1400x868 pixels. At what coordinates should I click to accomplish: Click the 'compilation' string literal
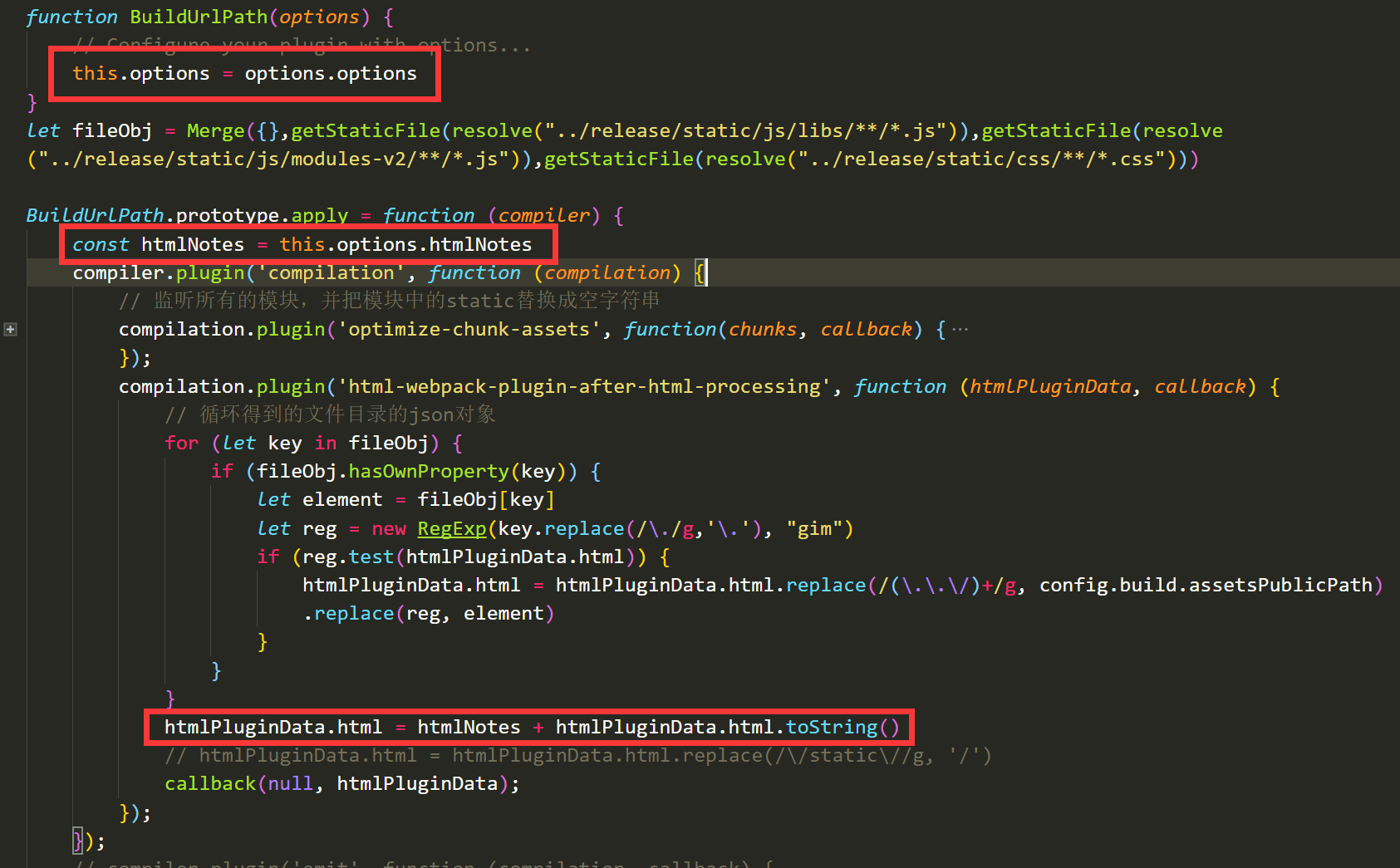tap(331, 272)
